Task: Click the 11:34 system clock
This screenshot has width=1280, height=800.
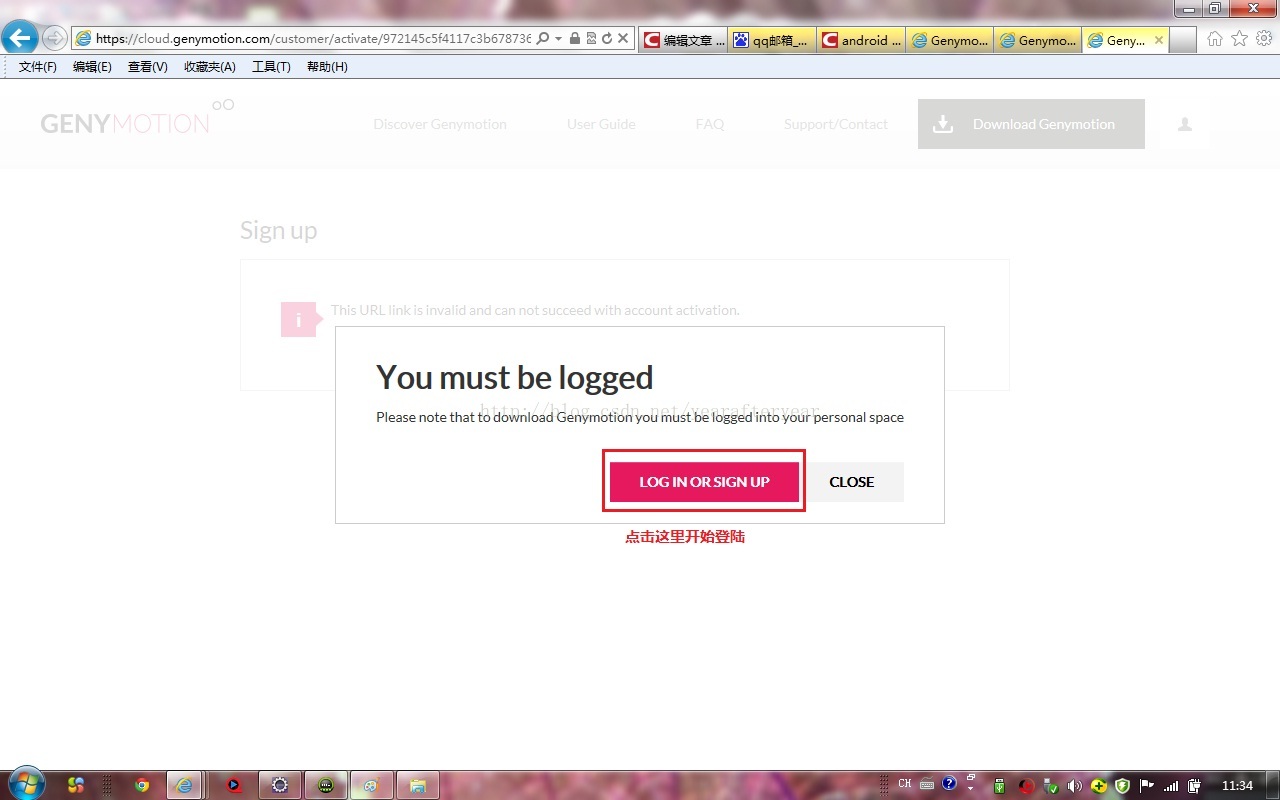Action: coord(1237,786)
